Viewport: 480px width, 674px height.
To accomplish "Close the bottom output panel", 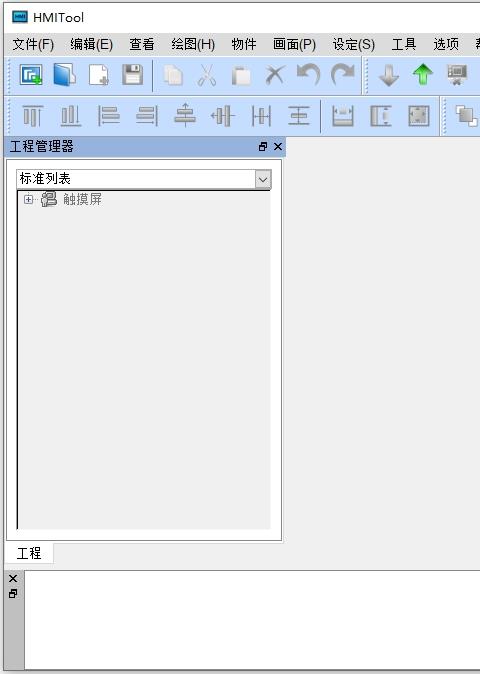I will (x=13, y=579).
